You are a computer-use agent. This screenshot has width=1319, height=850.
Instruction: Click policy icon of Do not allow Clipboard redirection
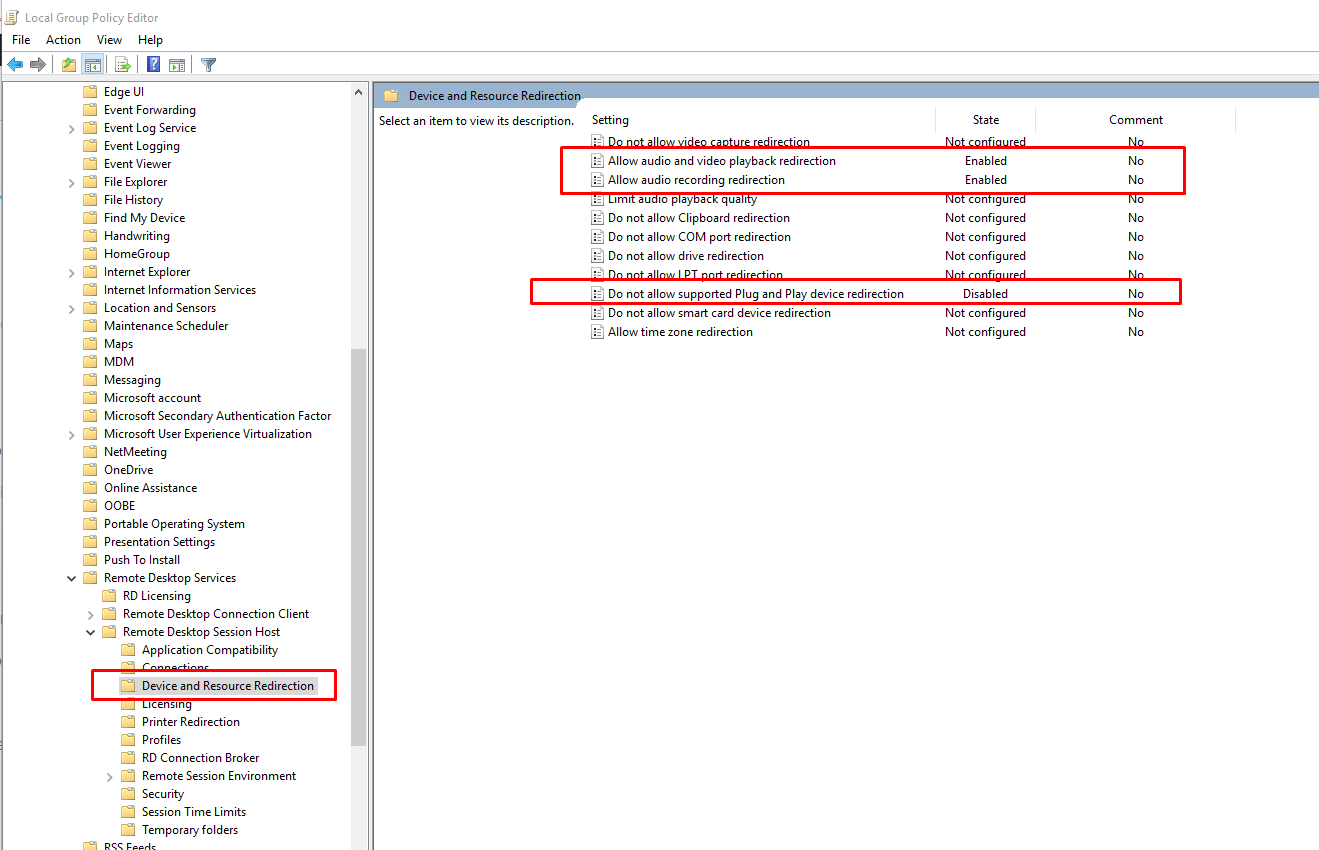(x=598, y=218)
